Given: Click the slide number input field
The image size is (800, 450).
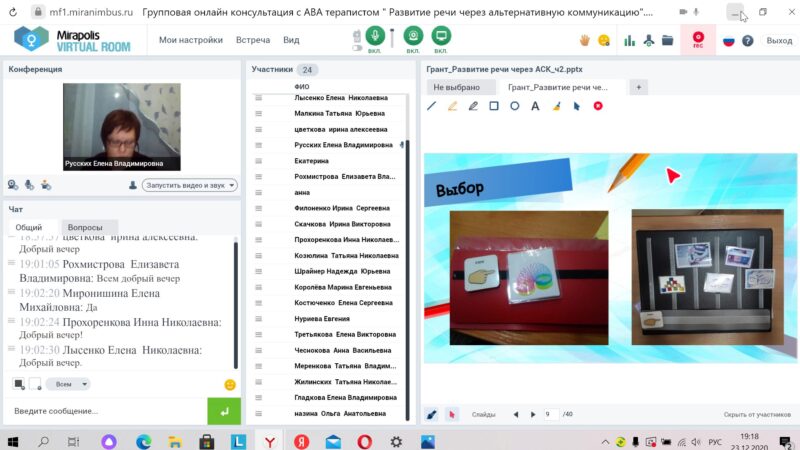Looking at the screenshot, I should (x=551, y=414).
